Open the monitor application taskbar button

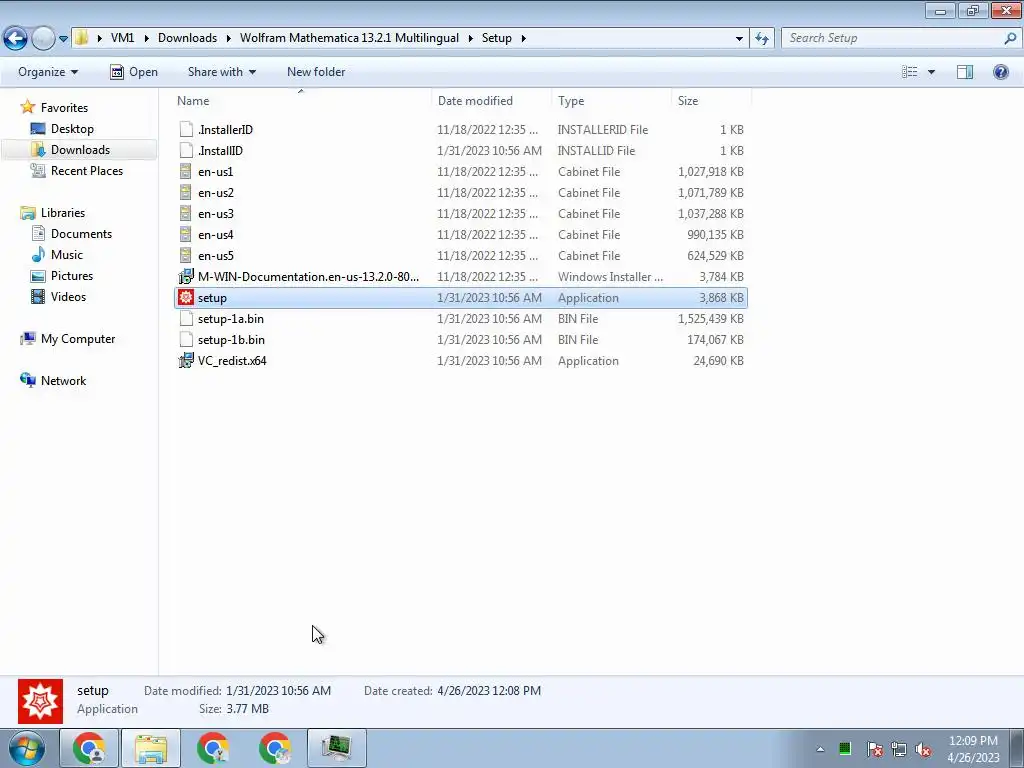(x=336, y=748)
